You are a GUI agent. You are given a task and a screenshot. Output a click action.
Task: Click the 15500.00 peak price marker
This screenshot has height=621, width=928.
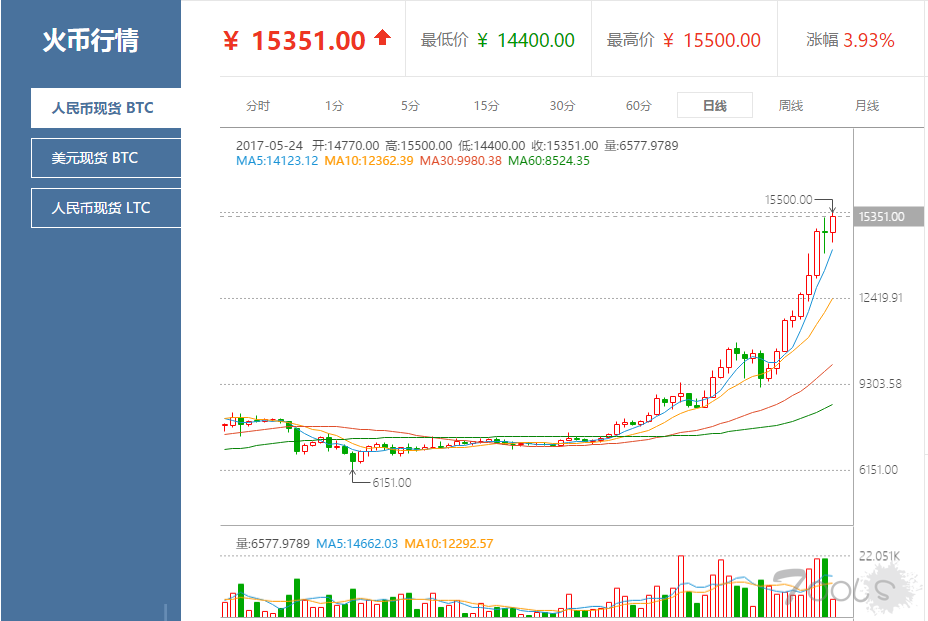pos(789,199)
